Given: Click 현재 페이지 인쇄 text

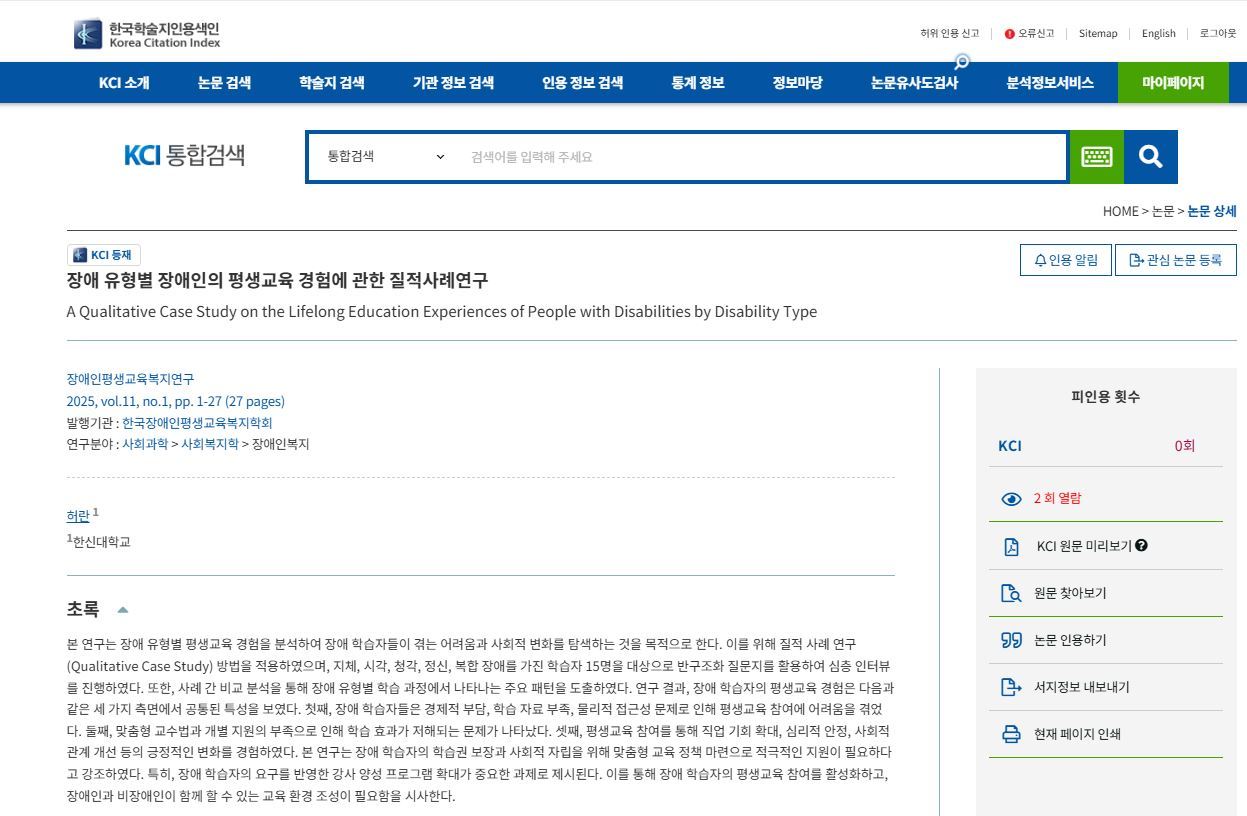Looking at the screenshot, I should click(x=1077, y=734).
